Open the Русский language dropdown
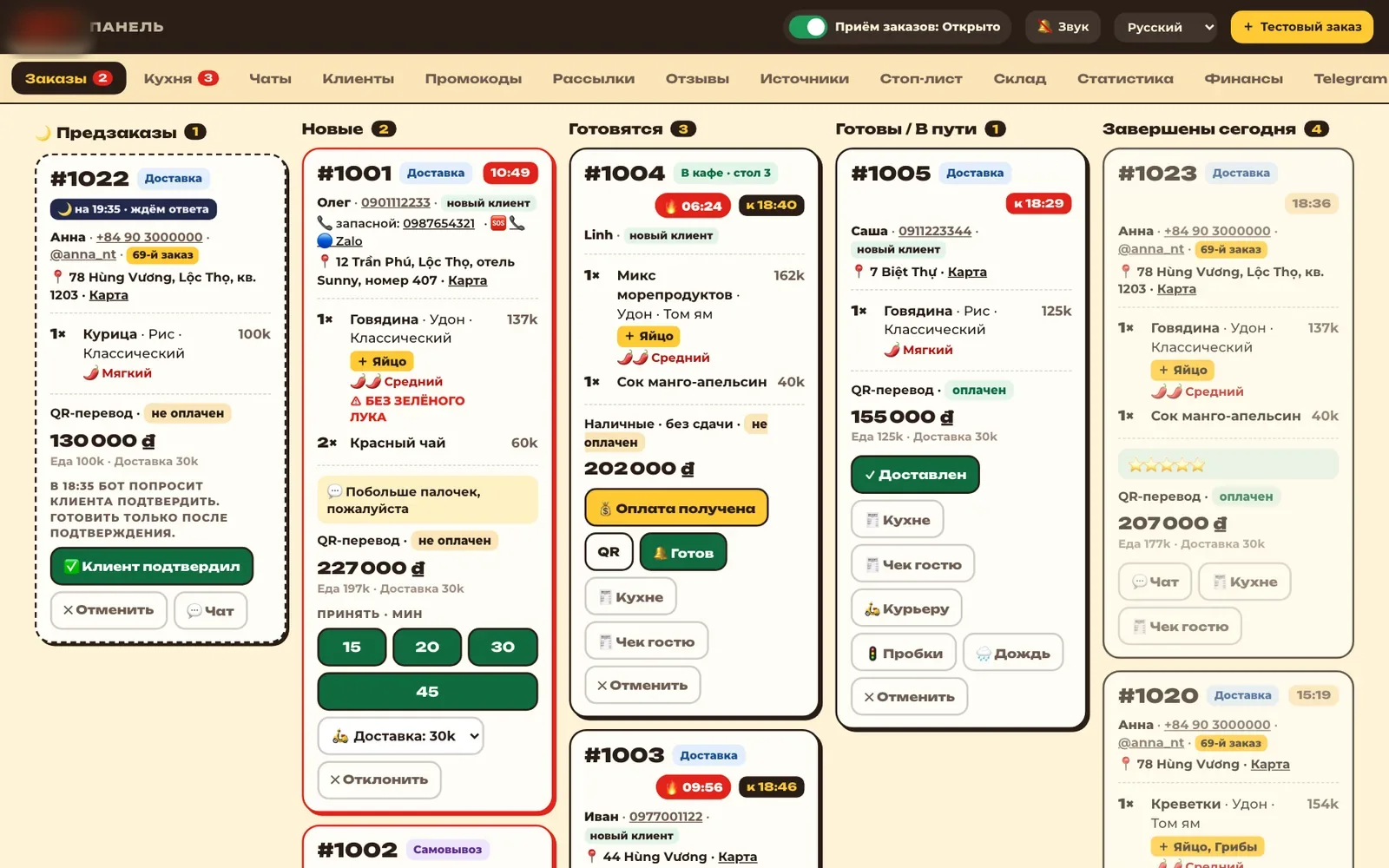The image size is (1389, 868). click(x=1165, y=27)
